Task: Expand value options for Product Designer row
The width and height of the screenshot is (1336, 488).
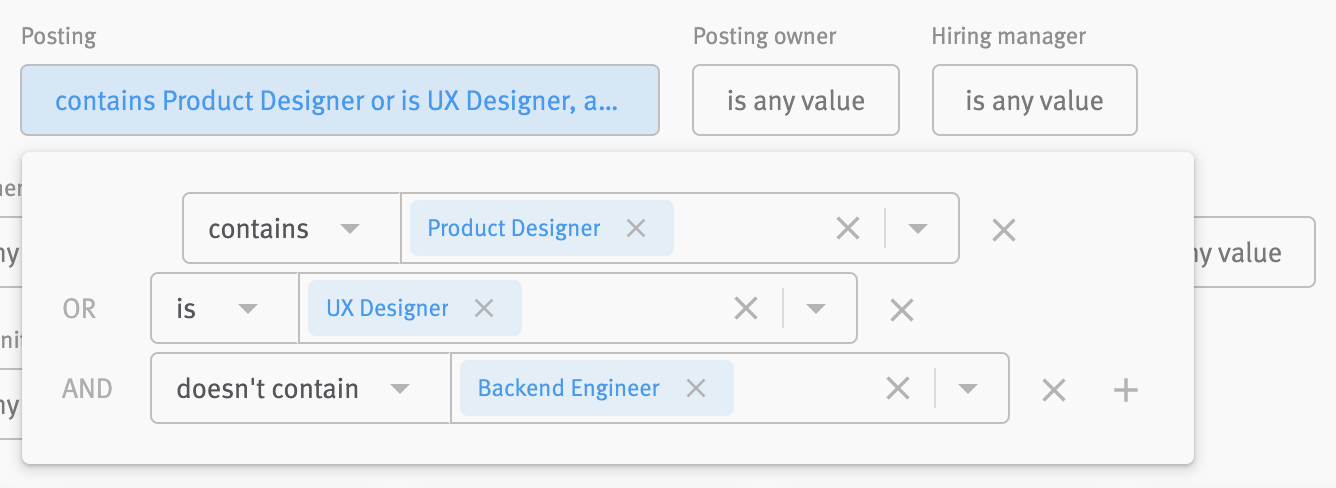Action: (x=918, y=228)
